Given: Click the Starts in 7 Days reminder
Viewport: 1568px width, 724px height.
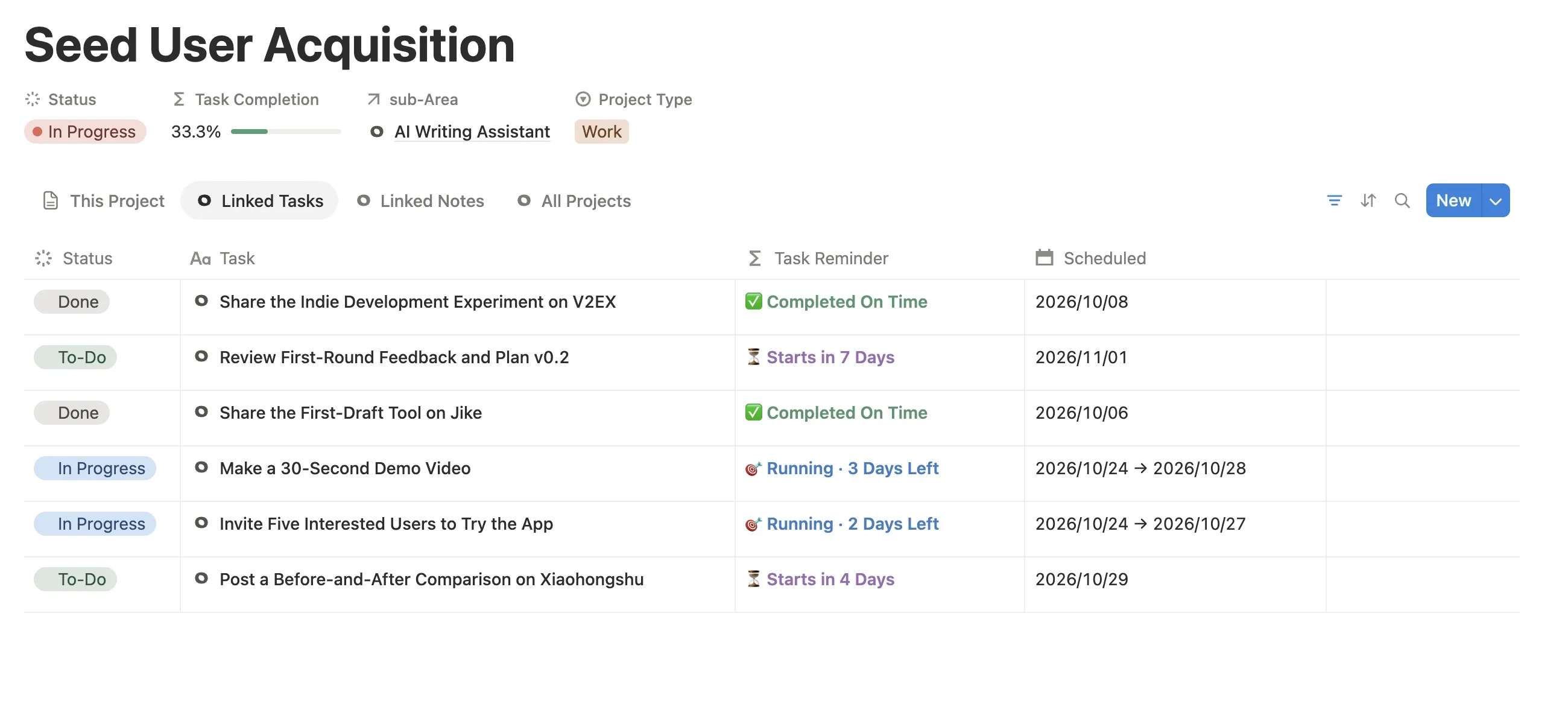Looking at the screenshot, I should click(820, 357).
